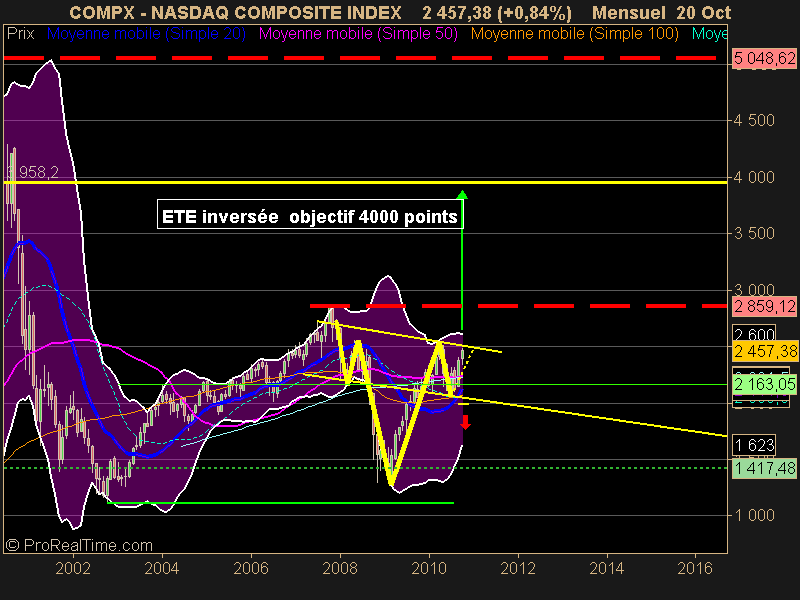This screenshot has width=800, height=600.
Task: Click the 2002 date axis label
Action: 73,568
